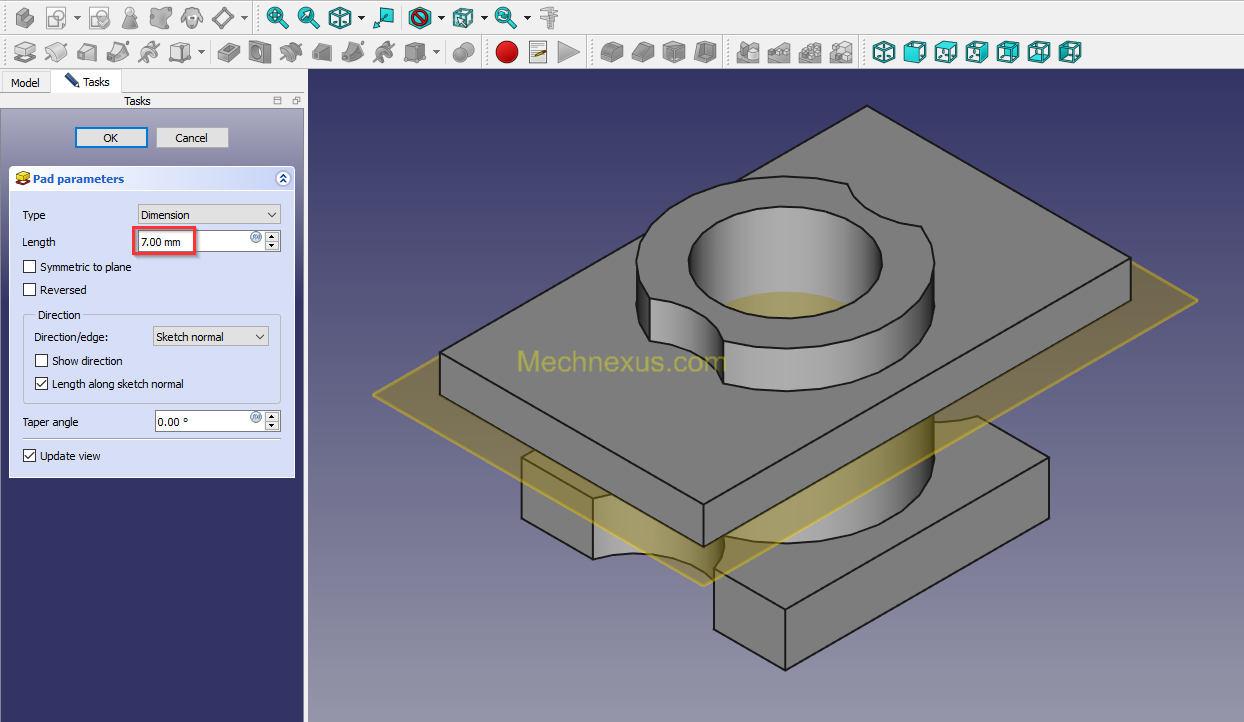Decrease Length with down stepper arrow
Viewport: 1244px width, 722px height.
coord(272,246)
